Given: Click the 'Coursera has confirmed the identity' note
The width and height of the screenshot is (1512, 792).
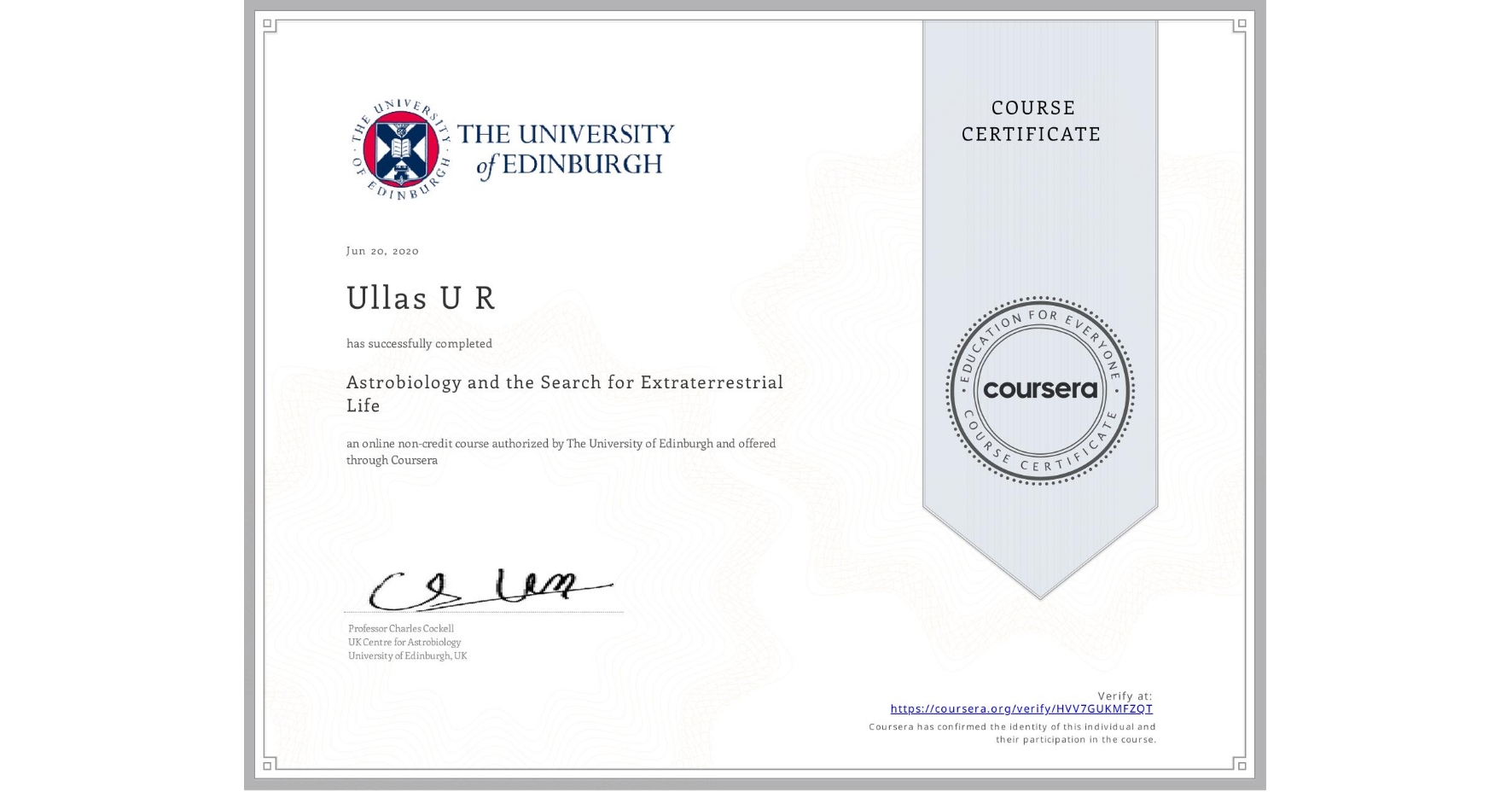Looking at the screenshot, I should [1013, 733].
